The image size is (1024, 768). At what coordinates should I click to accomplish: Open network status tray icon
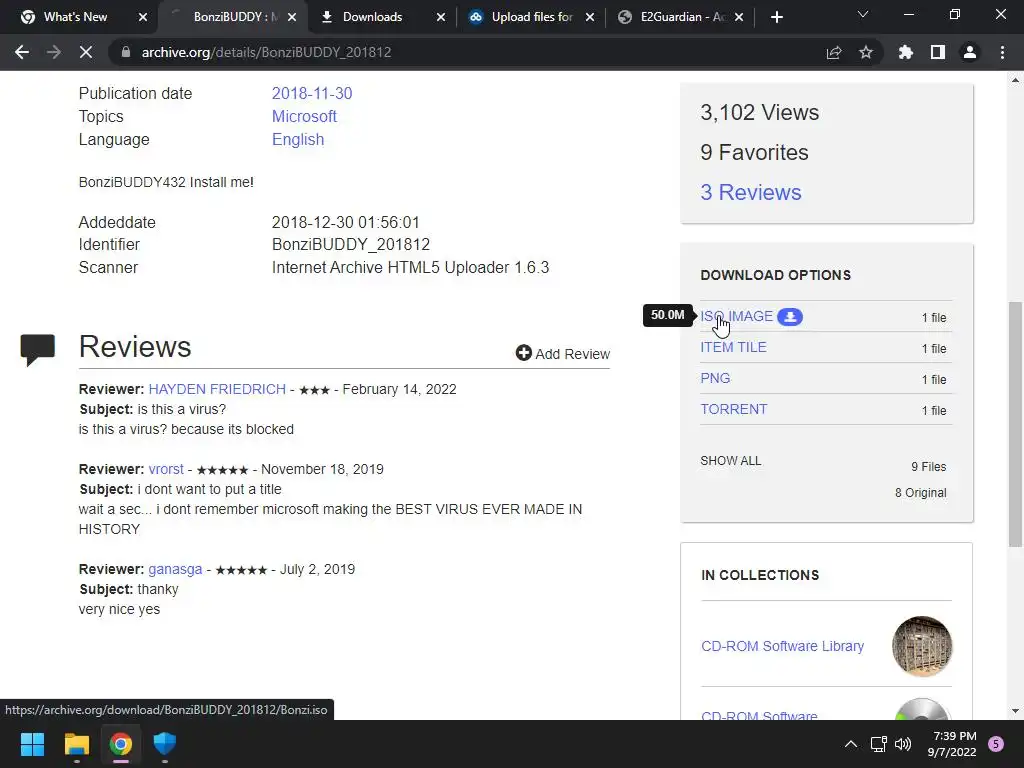click(878, 744)
